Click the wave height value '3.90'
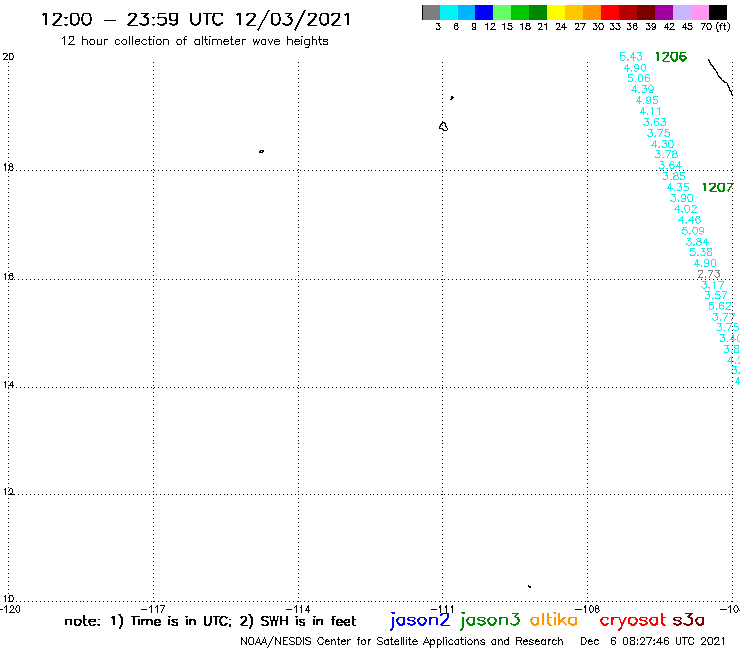 682,198
